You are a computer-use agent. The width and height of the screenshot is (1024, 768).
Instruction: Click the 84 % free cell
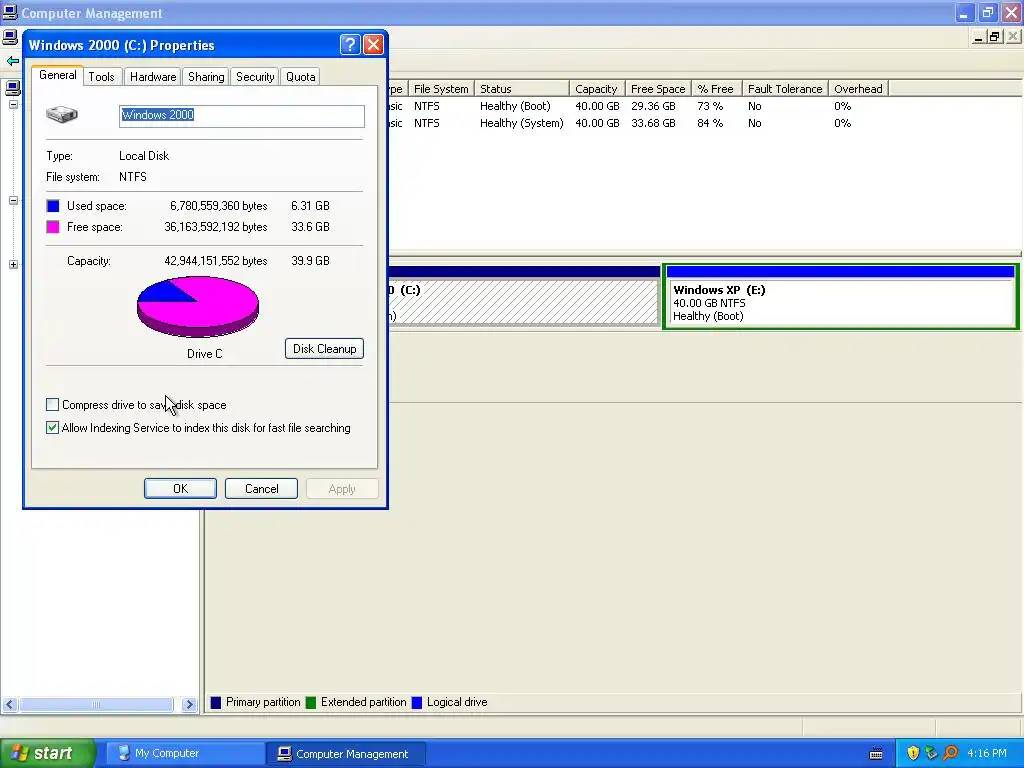coord(710,123)
